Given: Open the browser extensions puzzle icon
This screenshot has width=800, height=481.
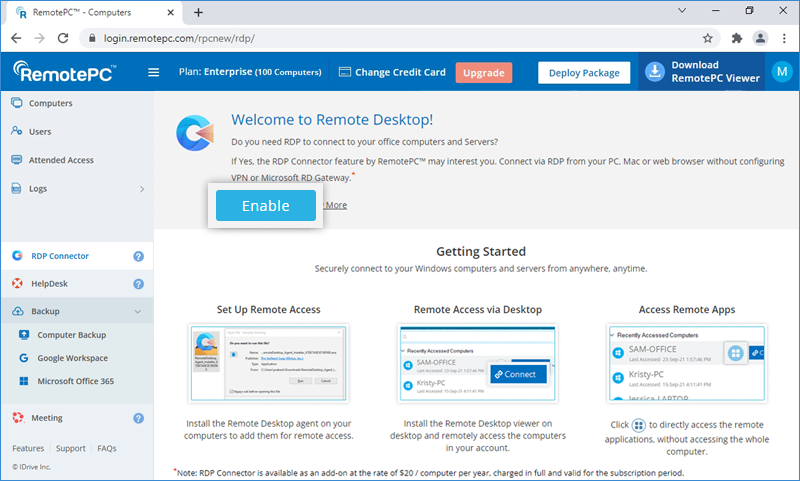Looking at the screenshot, I should click(737, 38).
